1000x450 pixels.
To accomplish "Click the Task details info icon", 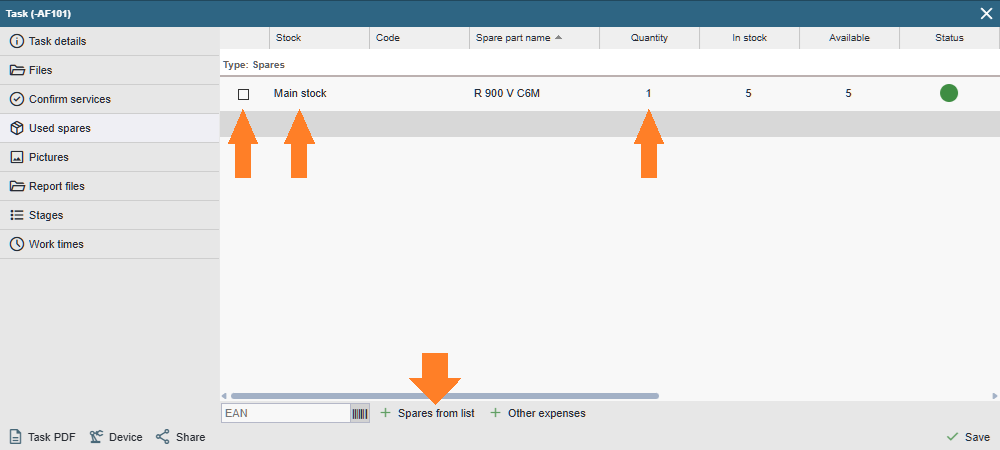I will (17, 41).
